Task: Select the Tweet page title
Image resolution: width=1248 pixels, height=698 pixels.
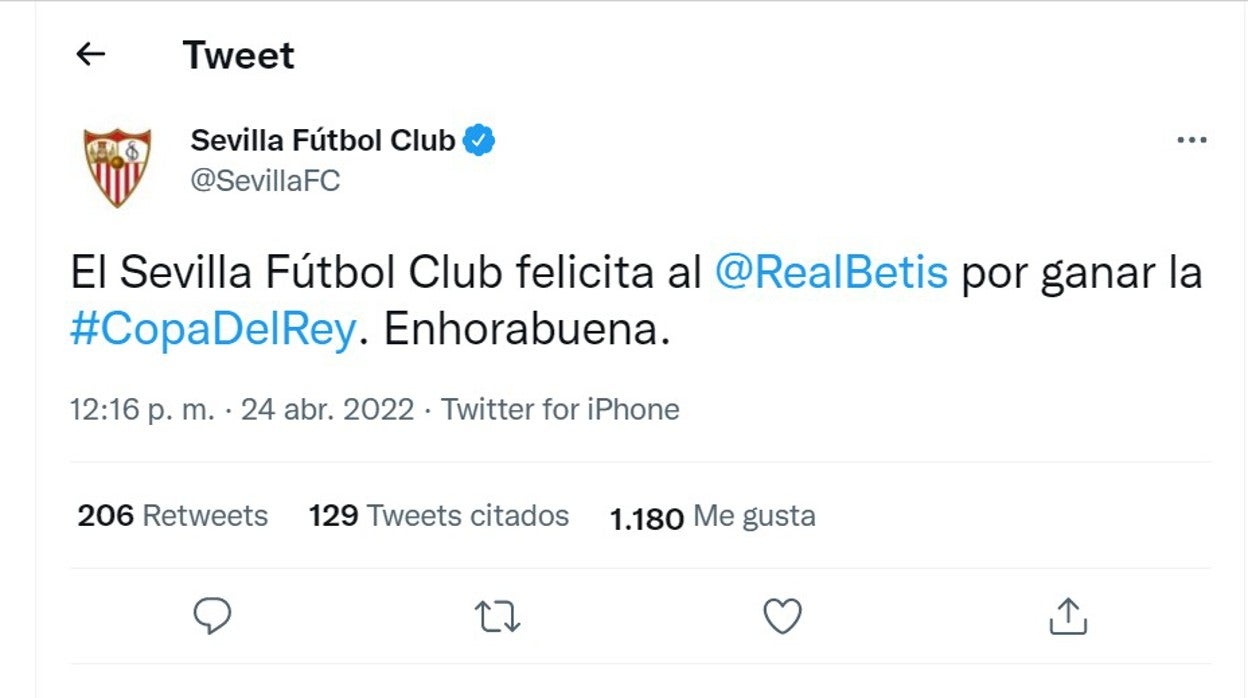Action: (x=237, y=55)
